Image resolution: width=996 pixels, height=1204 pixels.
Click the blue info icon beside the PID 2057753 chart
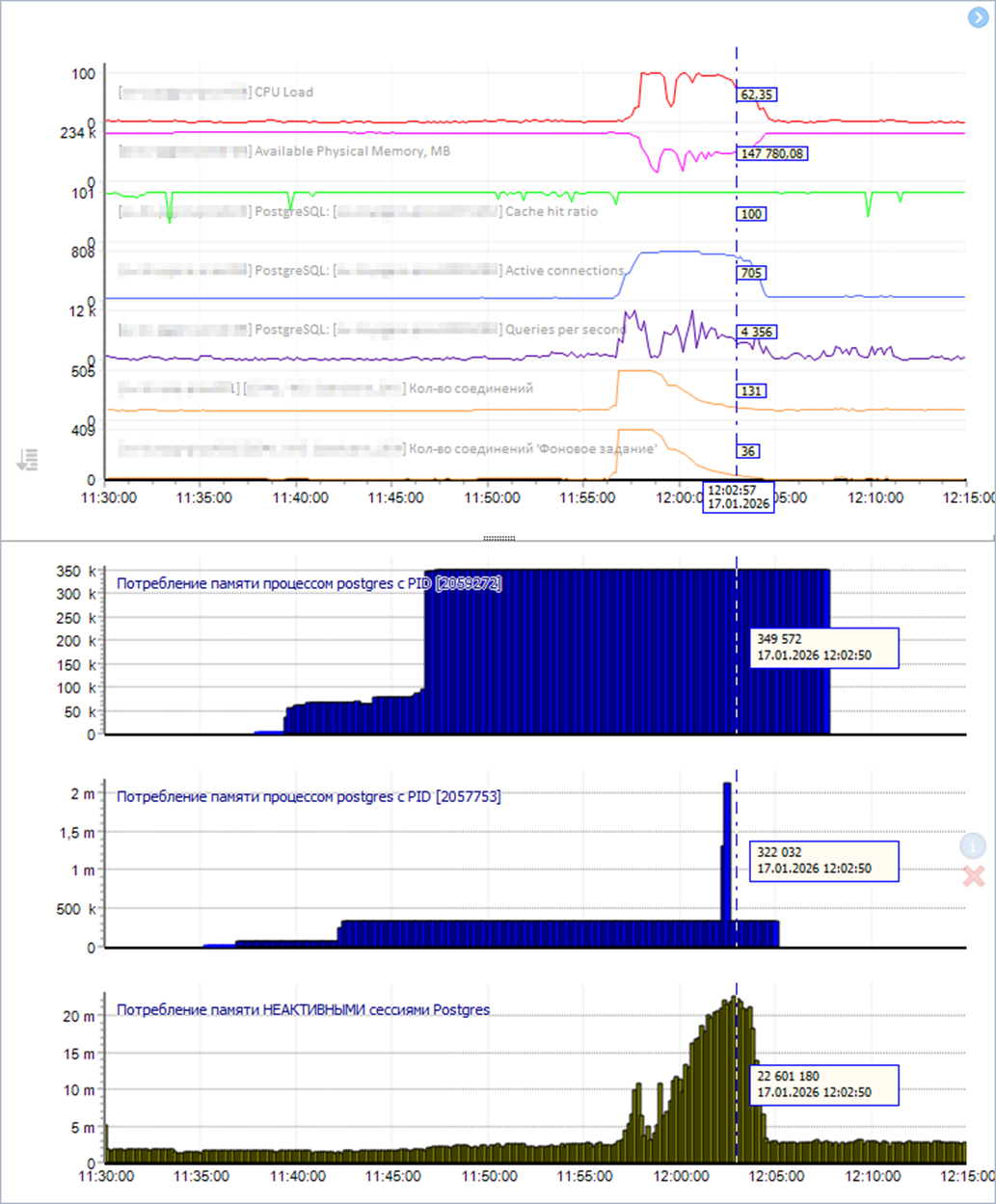pyautogui.click(x=973, y=846)
